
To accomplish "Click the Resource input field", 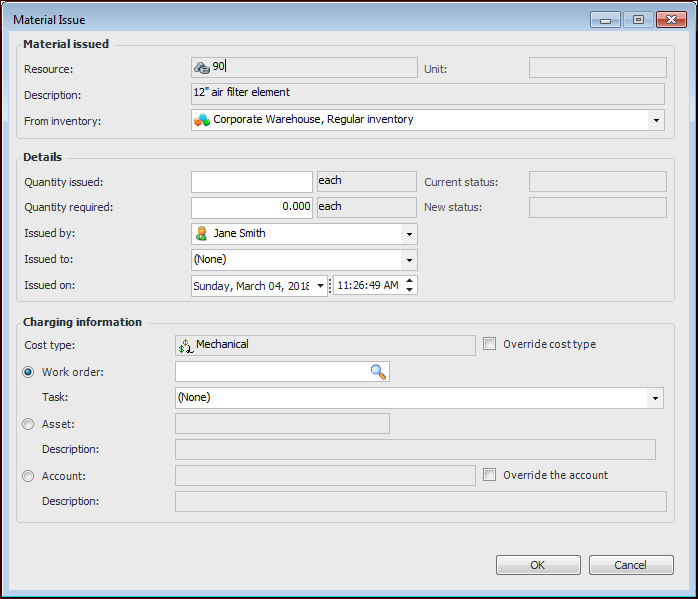I will (x=304, y=67).
